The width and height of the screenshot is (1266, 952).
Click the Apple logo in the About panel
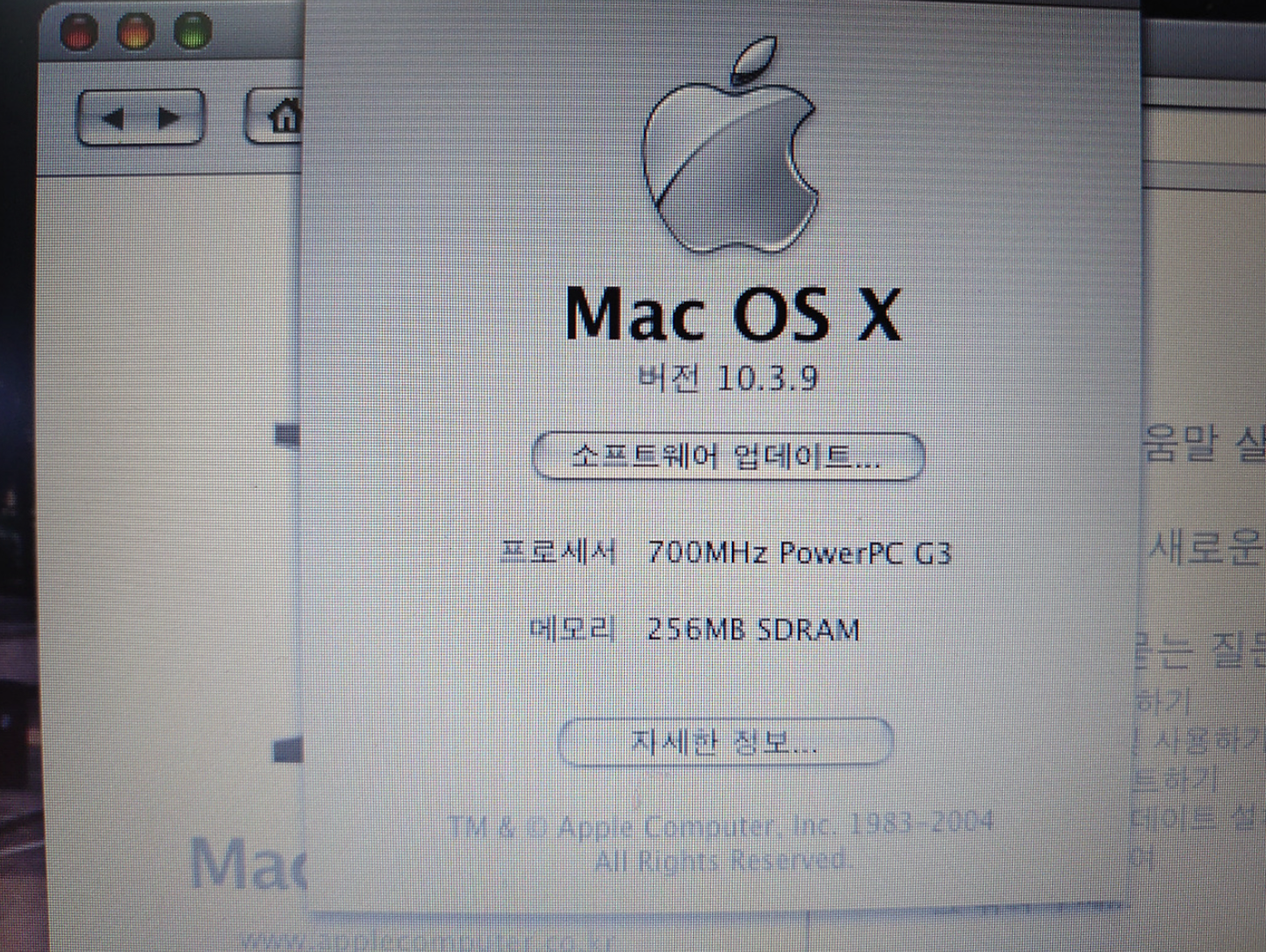tap(730, 145)
